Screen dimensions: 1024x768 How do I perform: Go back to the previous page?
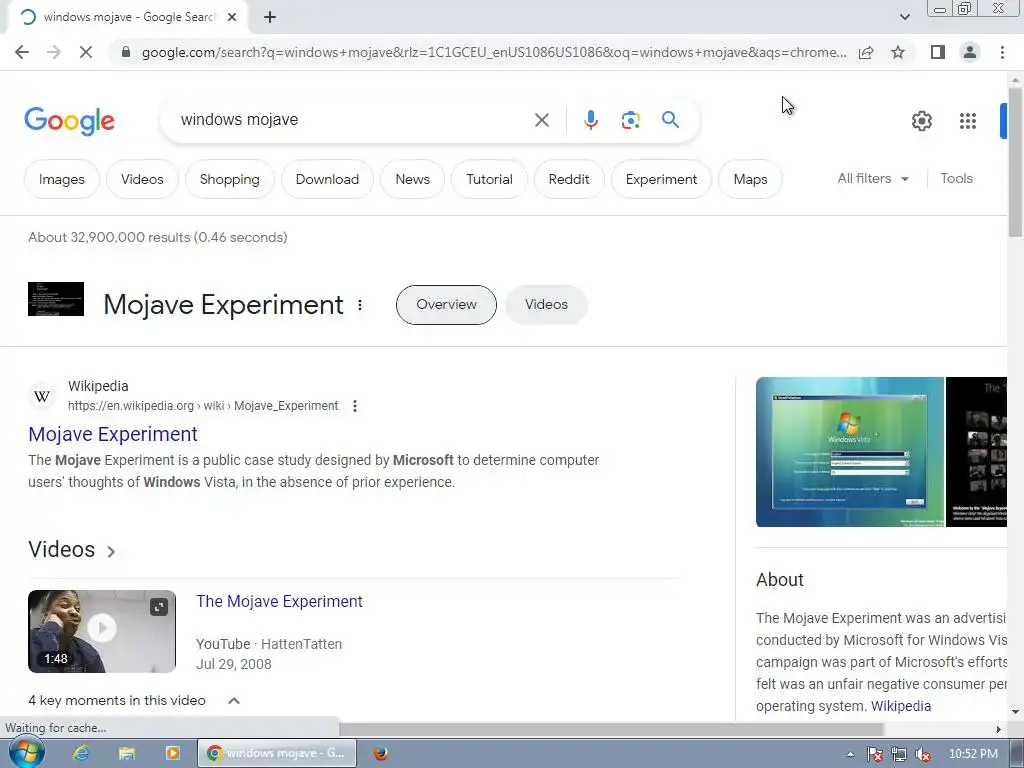tap(22, 52)
